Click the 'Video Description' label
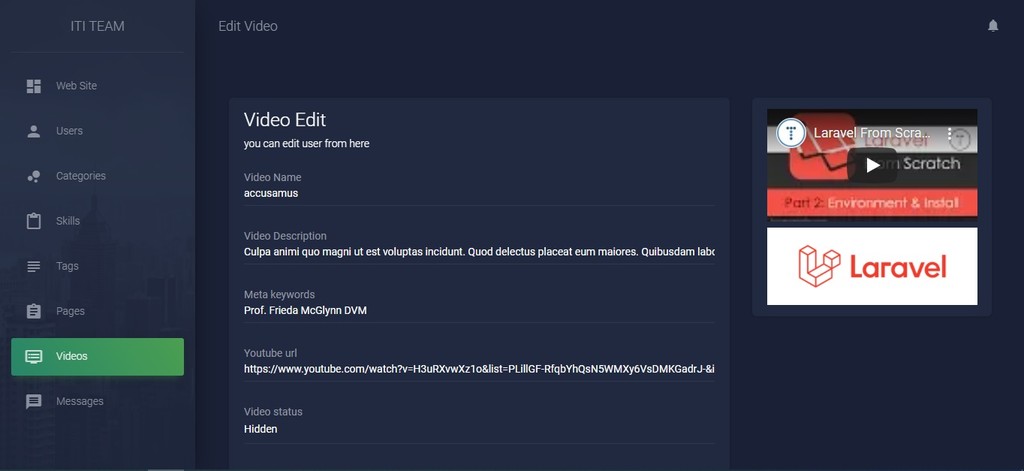The width and height of the screenshot is (1024, 471). (x=285, y=236)
